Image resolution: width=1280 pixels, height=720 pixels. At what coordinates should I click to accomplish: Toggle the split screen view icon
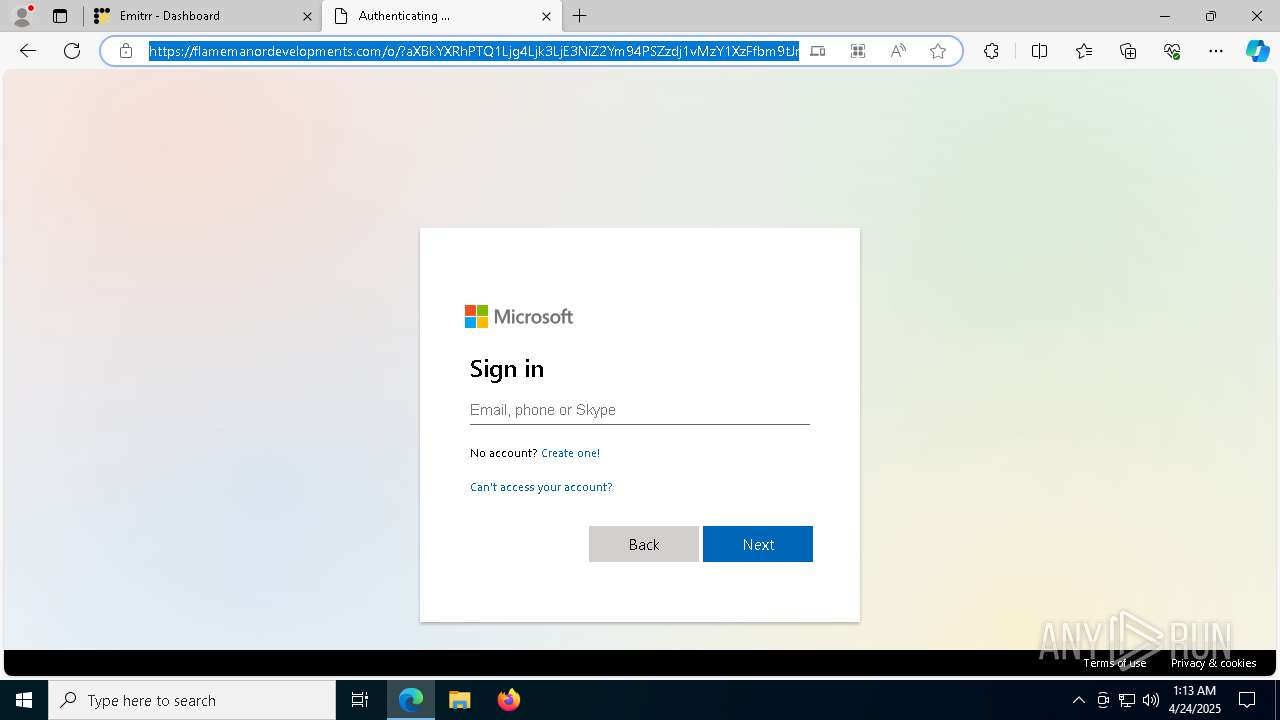1039,51
